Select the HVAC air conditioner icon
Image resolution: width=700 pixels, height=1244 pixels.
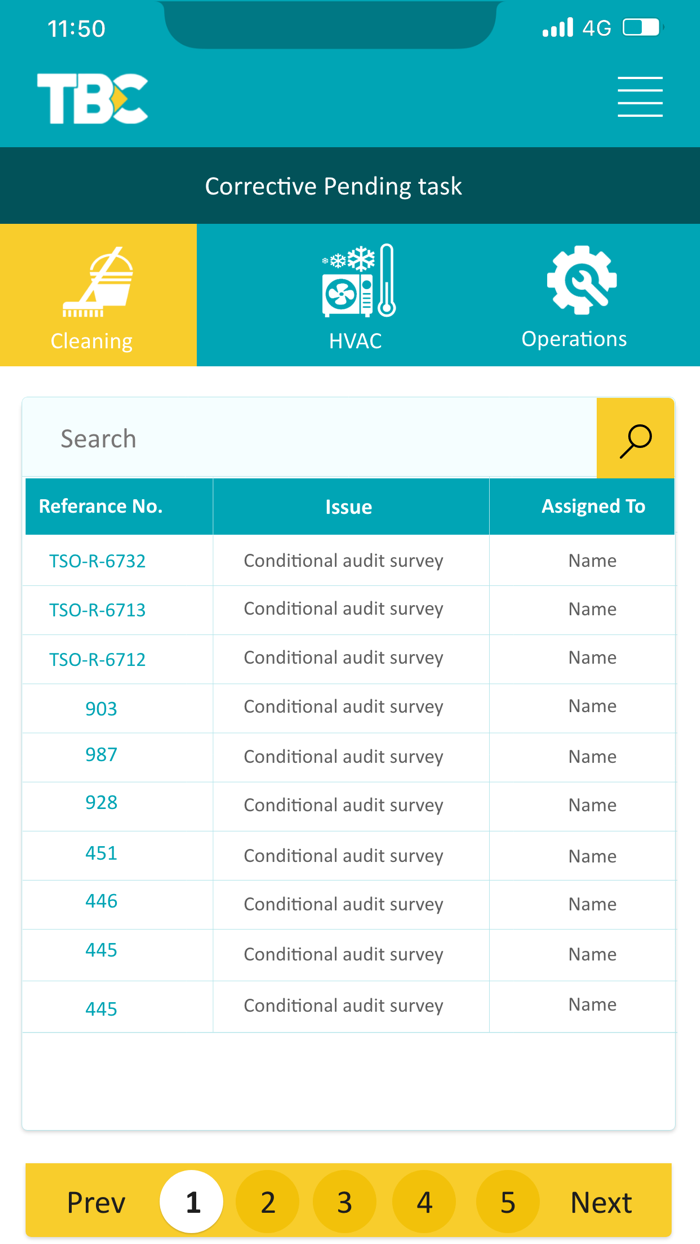click(x=357, y=281)
